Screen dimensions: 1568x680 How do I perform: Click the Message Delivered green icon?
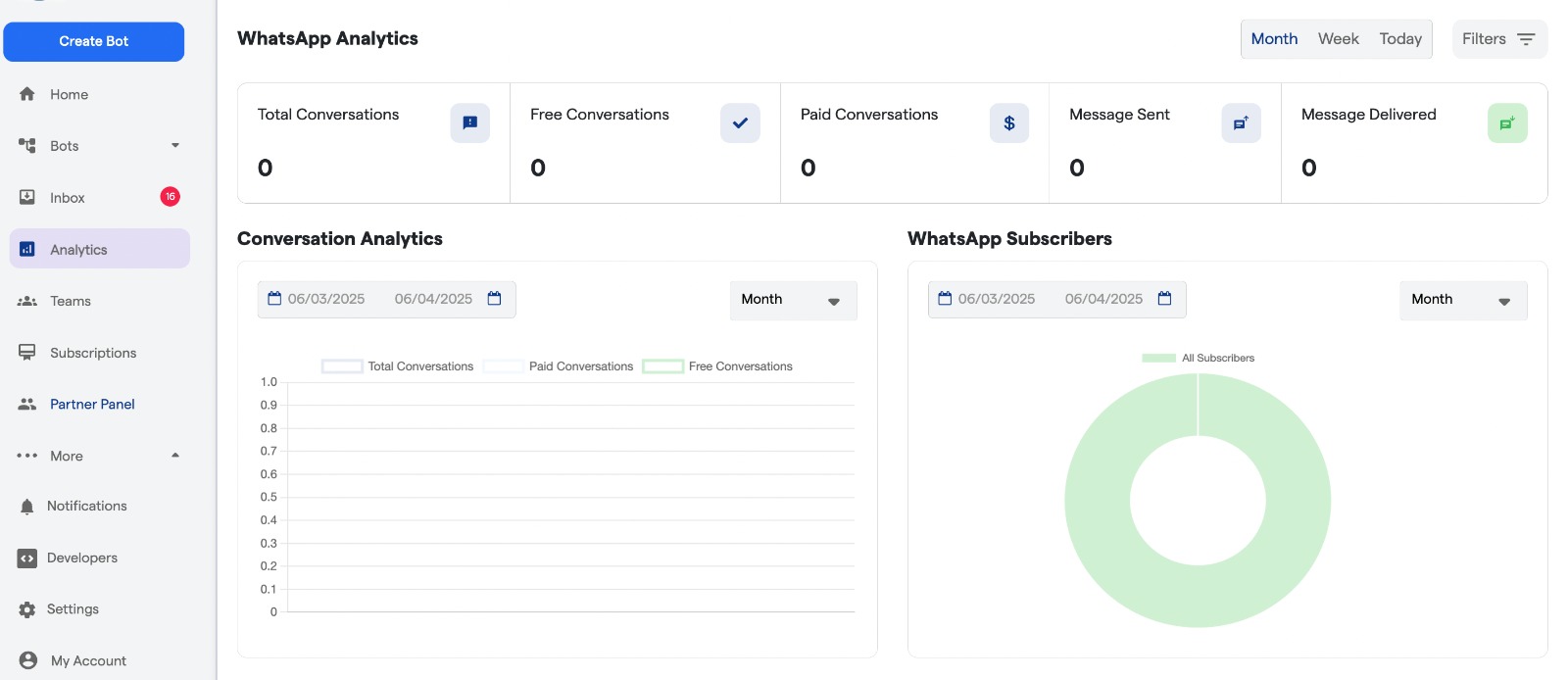click(1507, 122)
